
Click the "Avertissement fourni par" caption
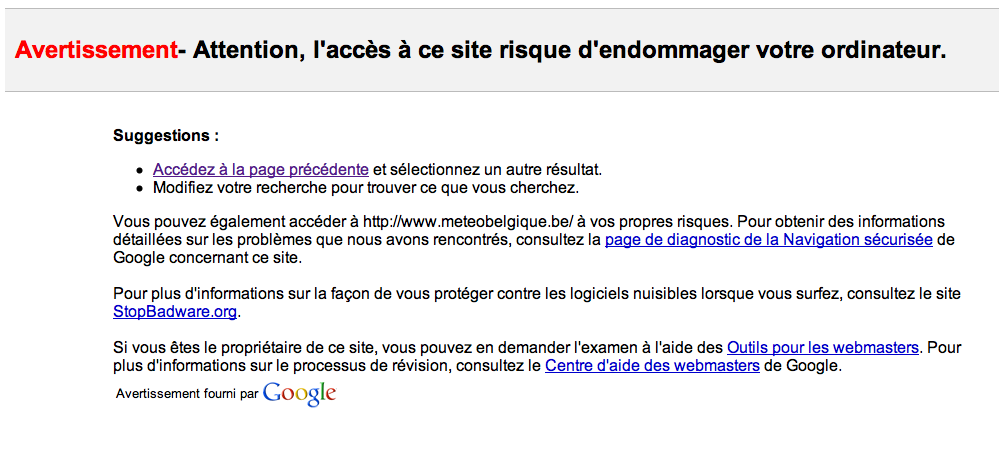pyautogui.click(x=187, y=394)
